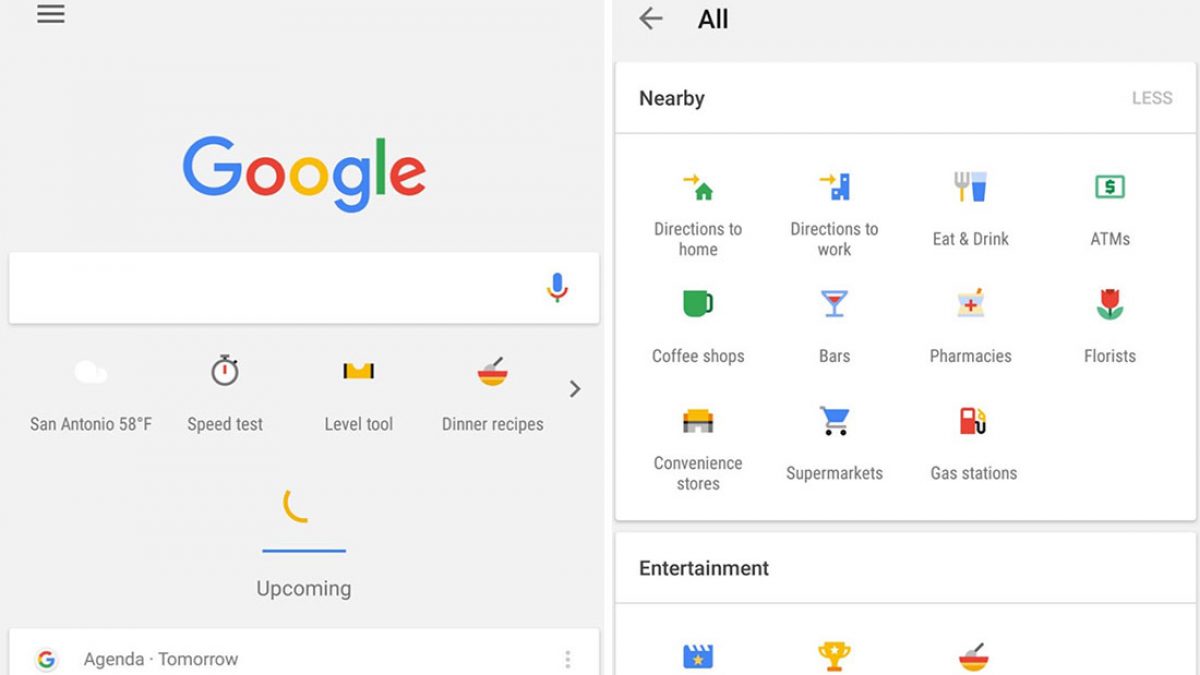This screenshot has width=1200, height=675.
Task: Open the Agenda Tomorrow card
Action: [304, 652]
